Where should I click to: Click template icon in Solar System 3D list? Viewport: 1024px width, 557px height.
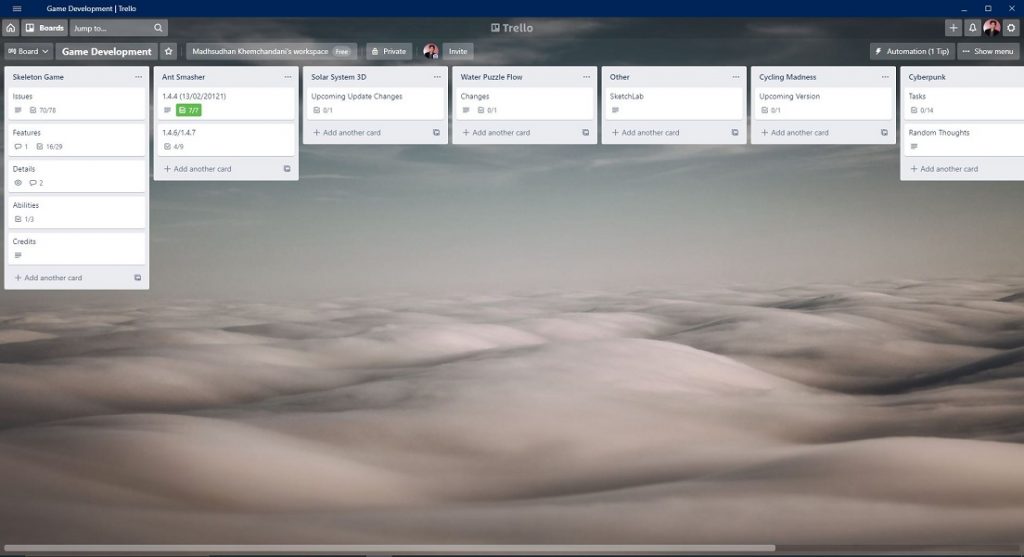436,132
